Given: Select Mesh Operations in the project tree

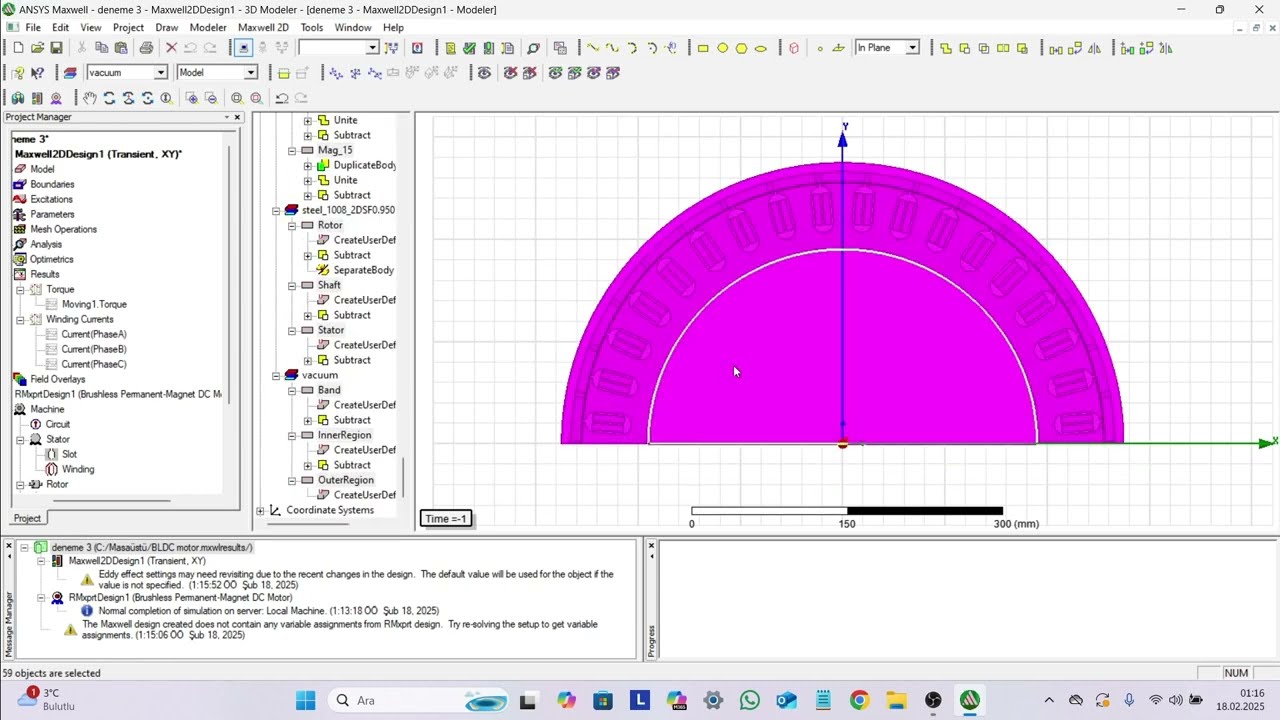Looking at the screenshot, I should 63,229.
